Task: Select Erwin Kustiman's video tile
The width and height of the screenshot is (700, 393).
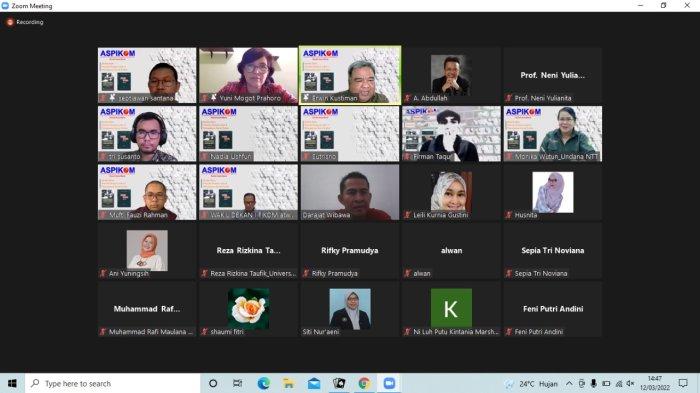Action: point(350,75)
